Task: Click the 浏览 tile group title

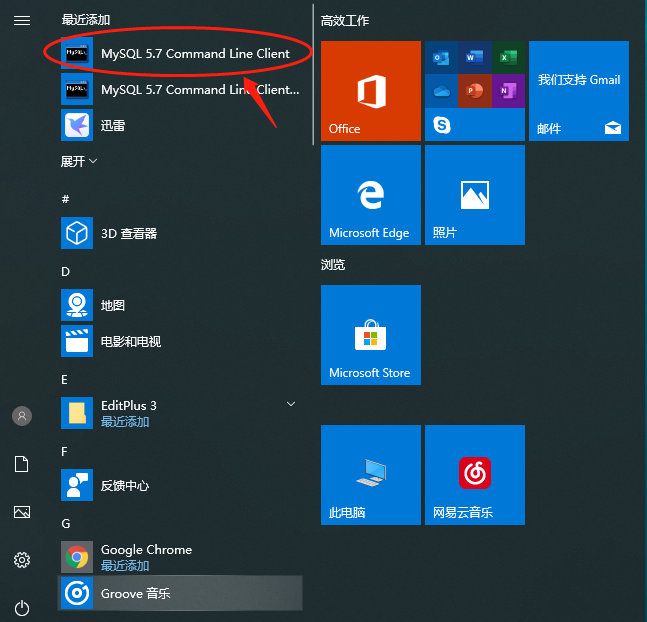Action: 333,265
